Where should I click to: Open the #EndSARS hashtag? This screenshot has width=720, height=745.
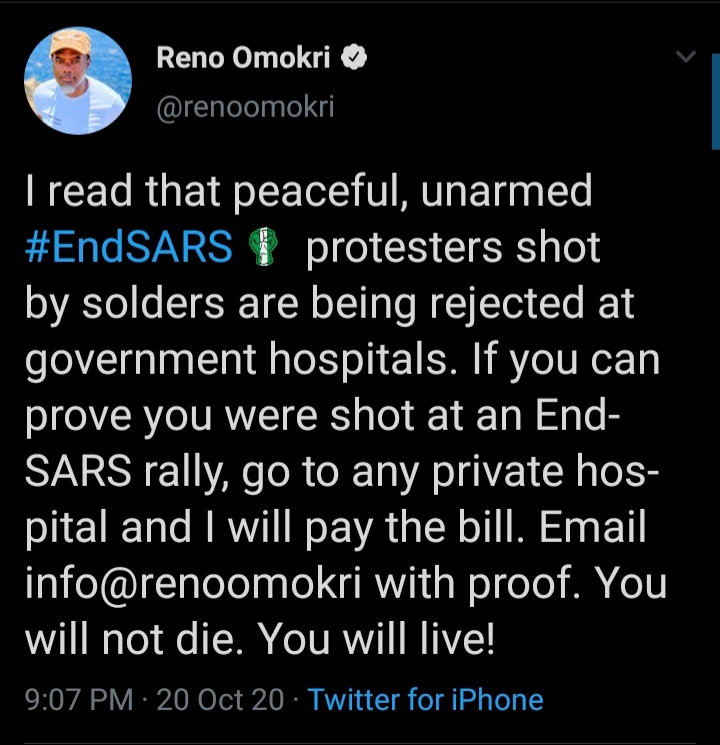pos(129,247)
